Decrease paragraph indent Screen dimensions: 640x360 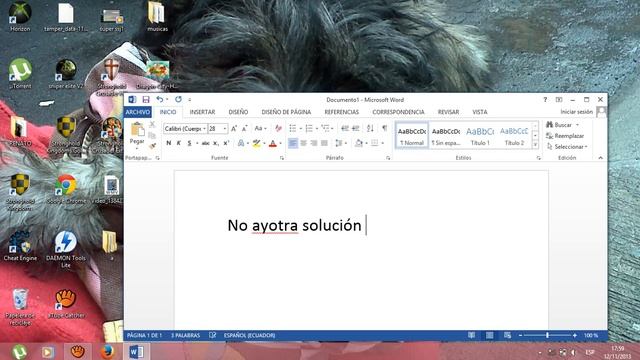(345, 129)
